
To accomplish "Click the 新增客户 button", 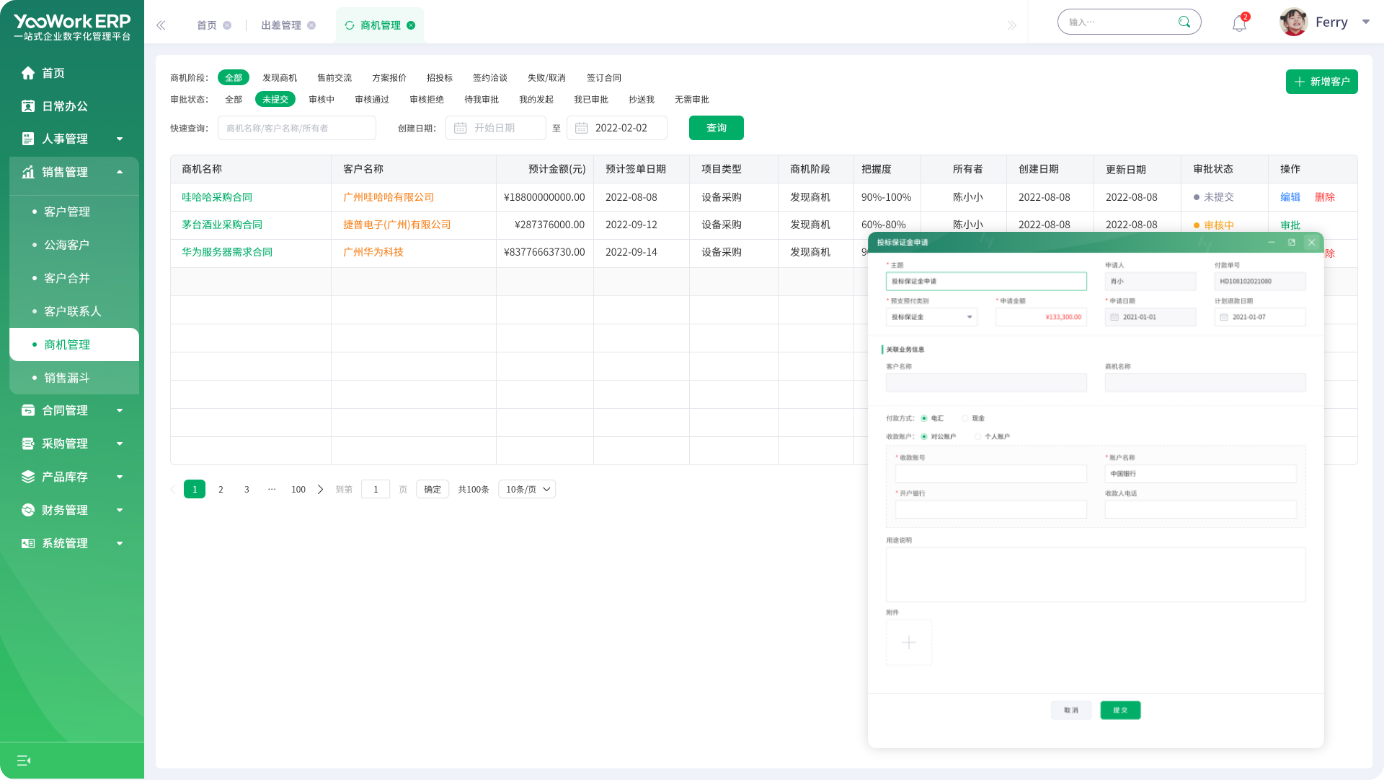I will (x=1321, y=82).
